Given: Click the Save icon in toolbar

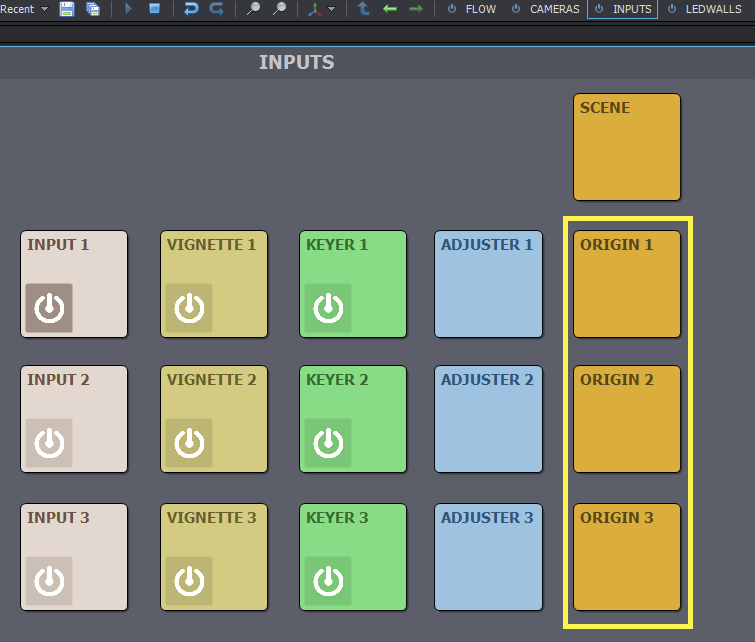Looking at the screenshot, I should [67, 9].
